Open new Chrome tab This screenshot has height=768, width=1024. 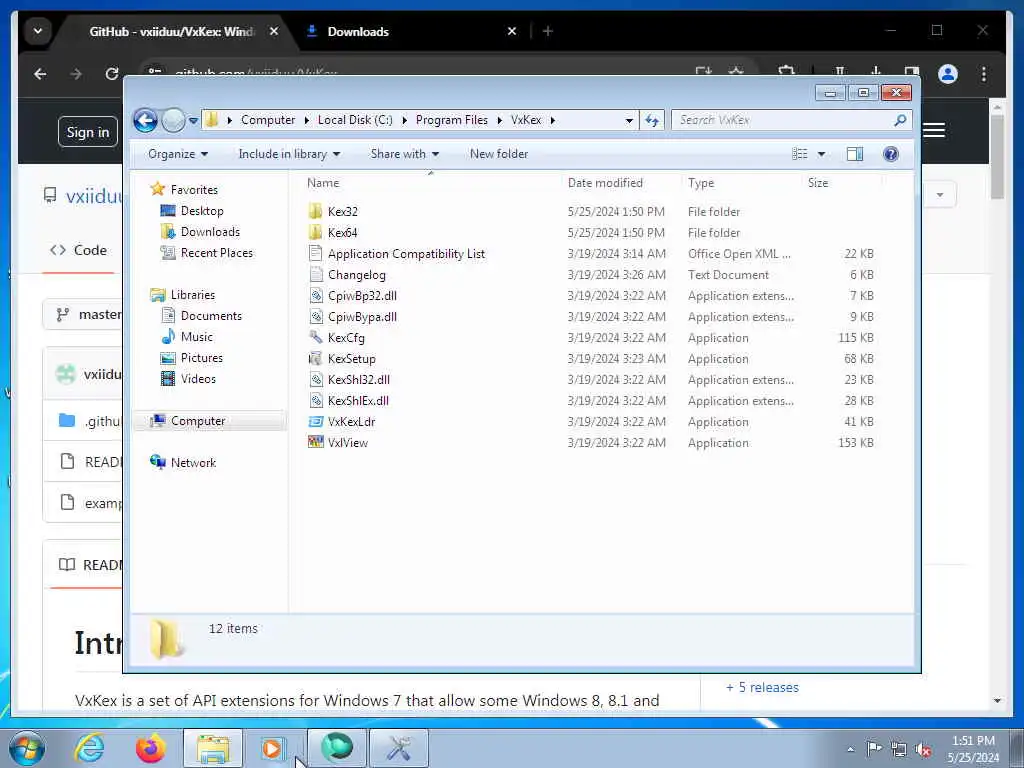[x=547, y=31]
